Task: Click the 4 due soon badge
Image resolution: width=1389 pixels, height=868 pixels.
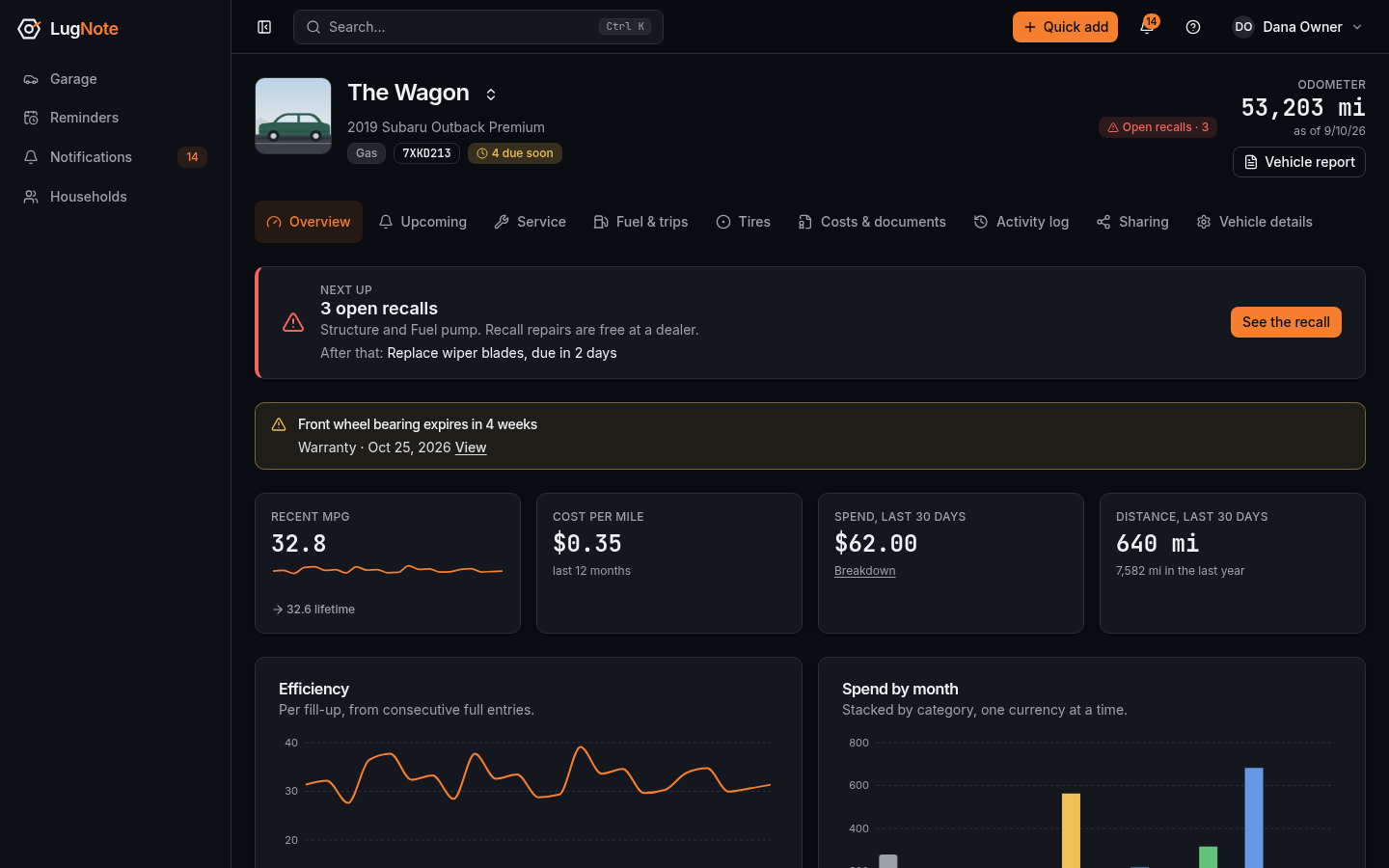Action: 515,153
